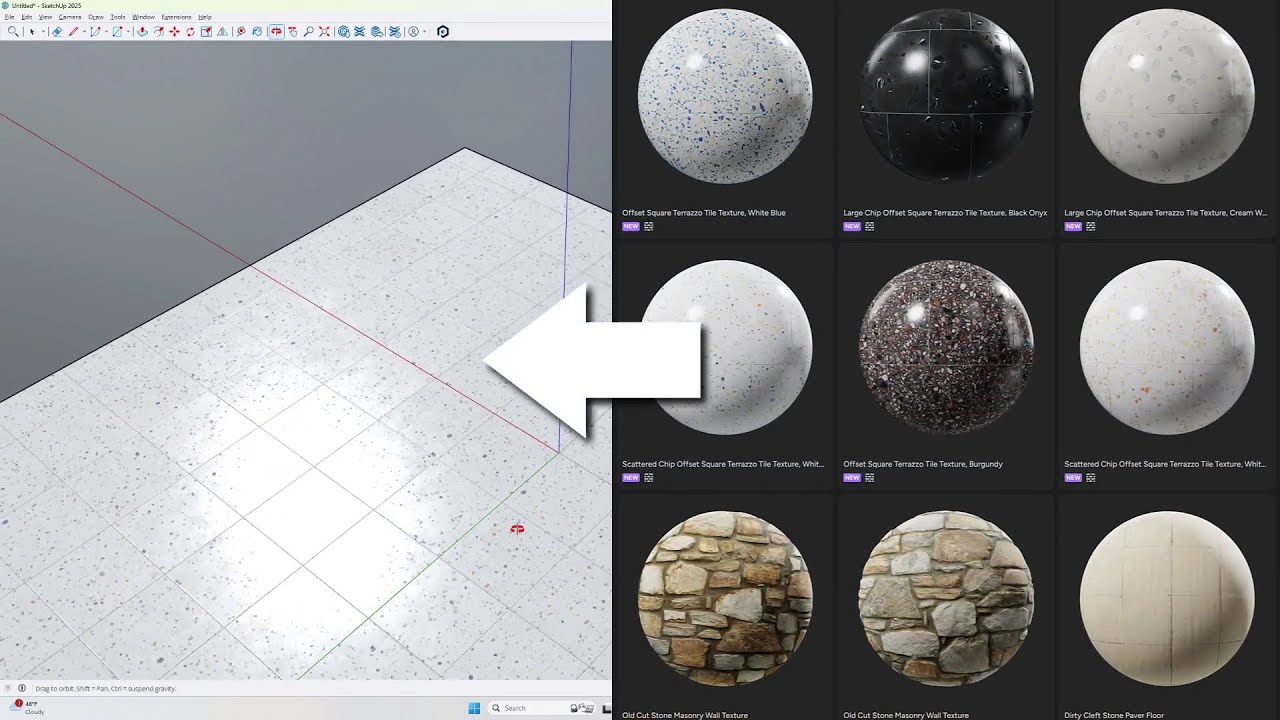The image size is (1280, 720).
Task: Click 'Large Chip Offset Square Terrazzo Tile Texture, Black Onyx'
Action: click(945, 213)
